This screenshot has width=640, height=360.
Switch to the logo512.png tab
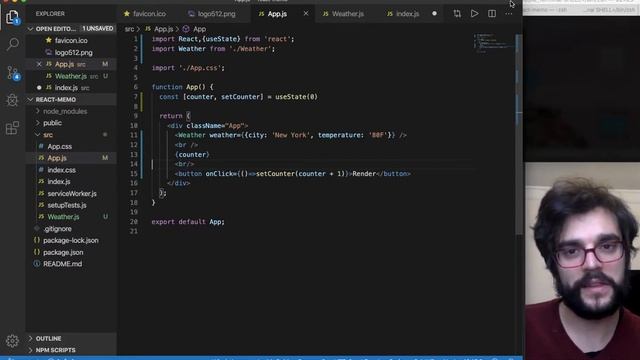coord(212,14)
